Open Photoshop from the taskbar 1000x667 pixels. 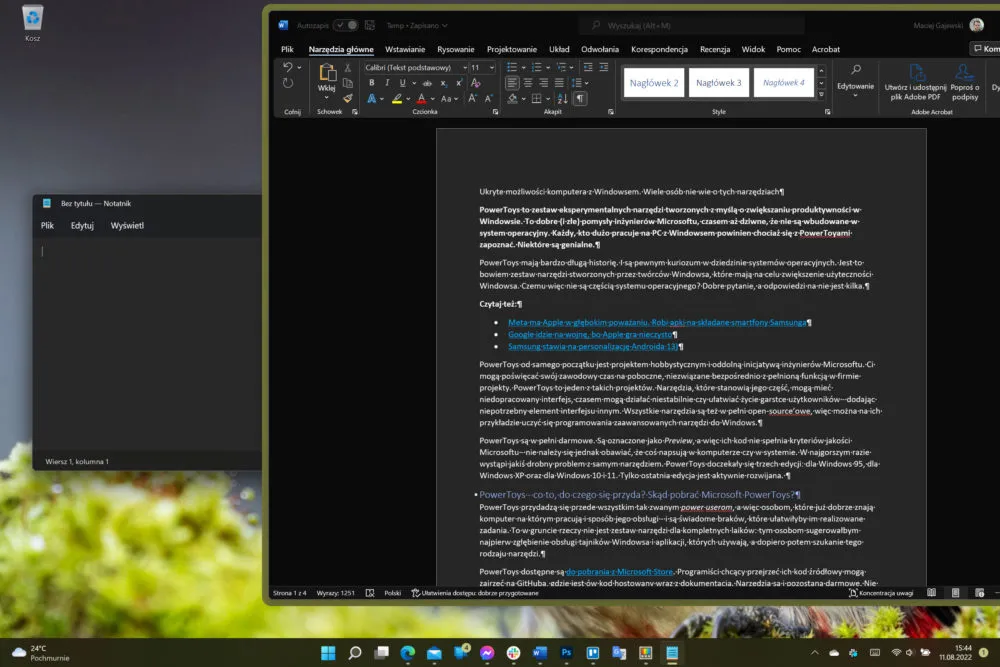pos(566,652)
